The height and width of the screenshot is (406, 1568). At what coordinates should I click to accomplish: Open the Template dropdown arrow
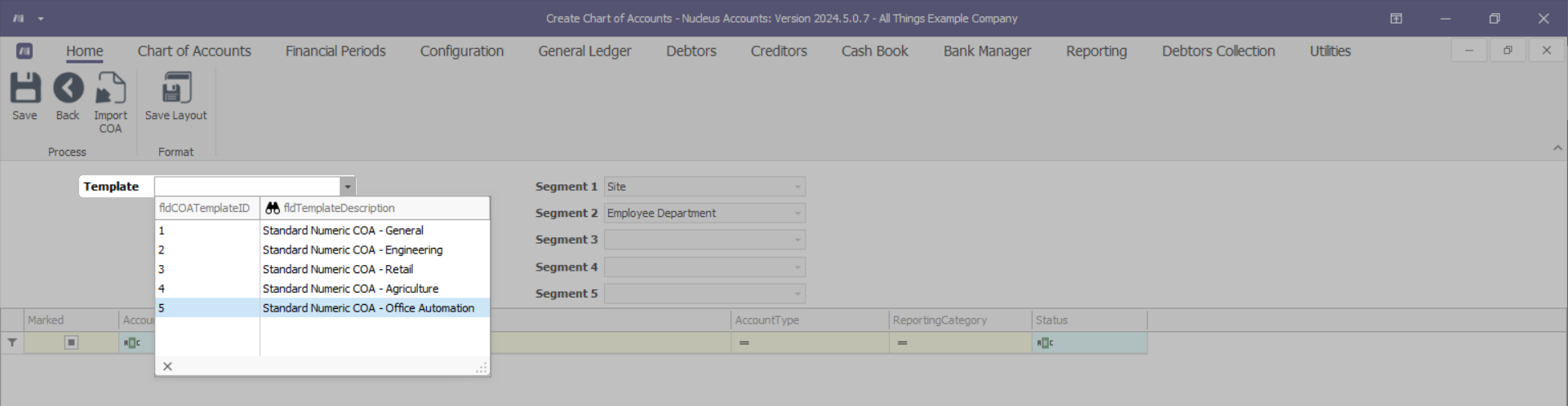tap(348, 187)
